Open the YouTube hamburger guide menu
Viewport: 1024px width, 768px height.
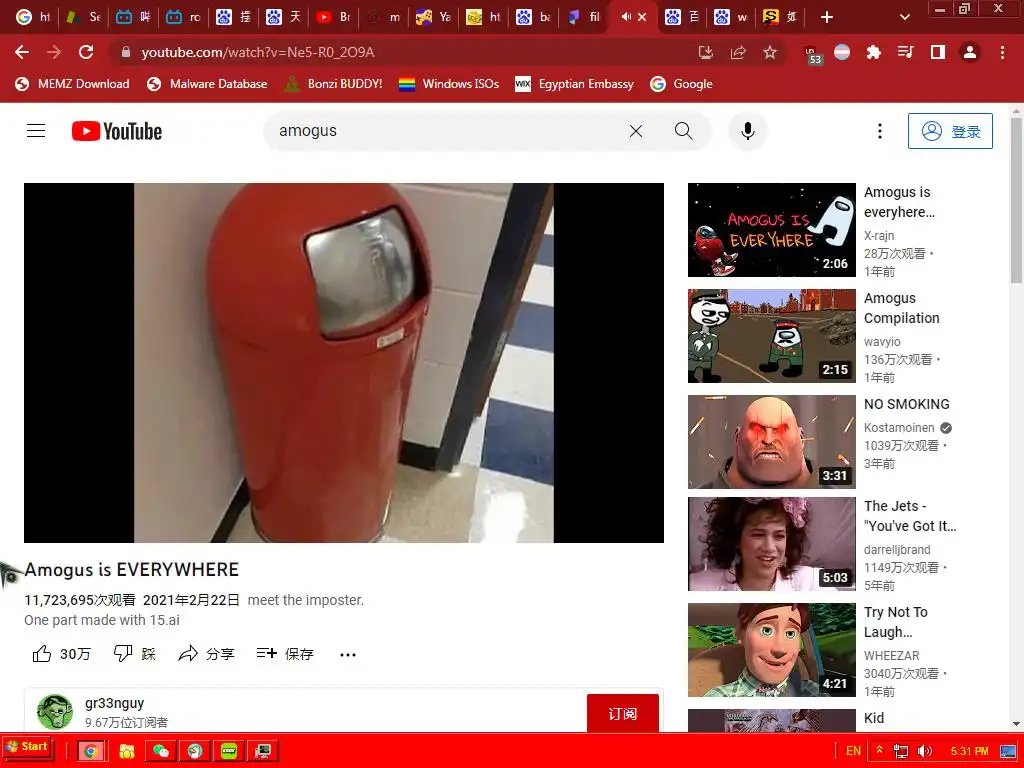point(36,131)
